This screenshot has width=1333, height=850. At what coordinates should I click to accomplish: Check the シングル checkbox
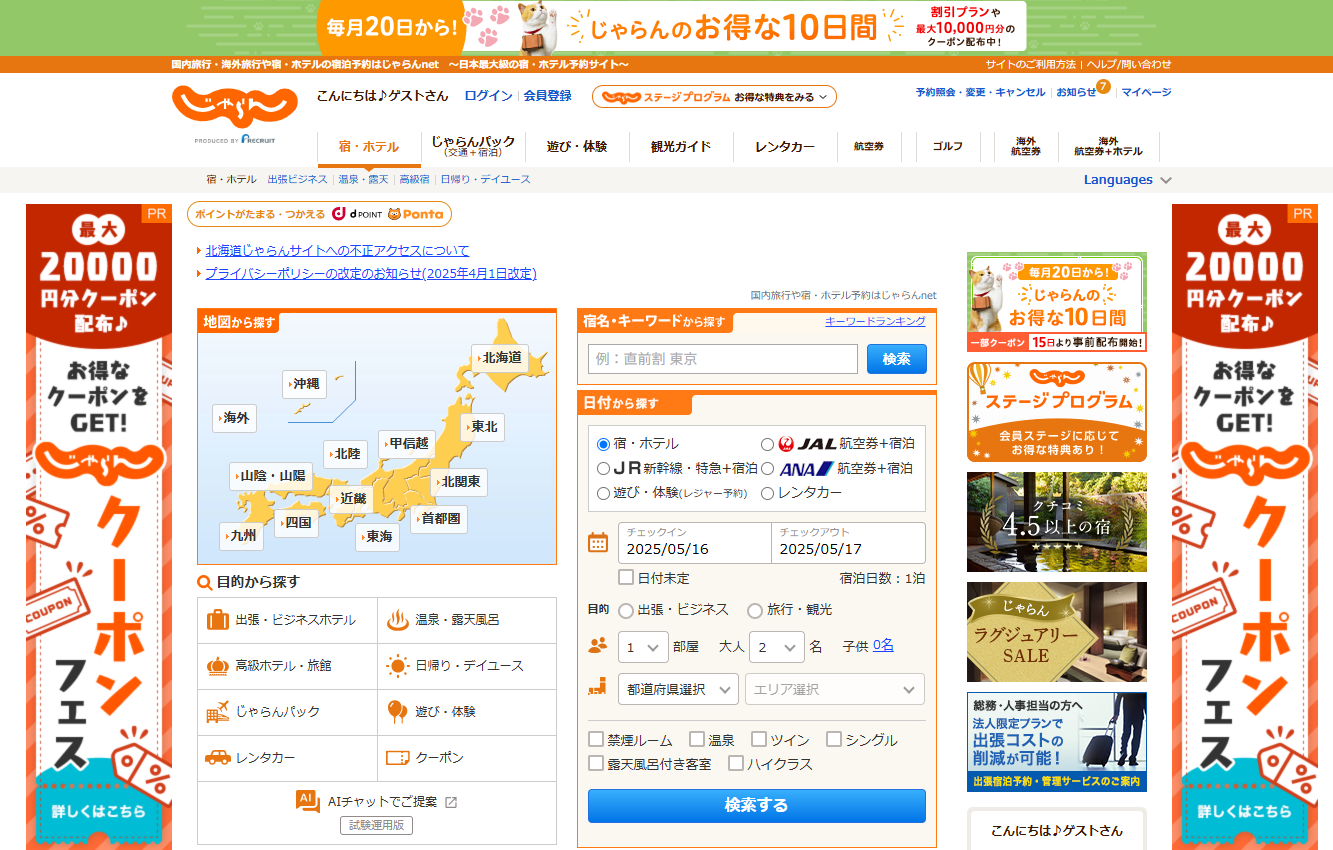(834, 739)
